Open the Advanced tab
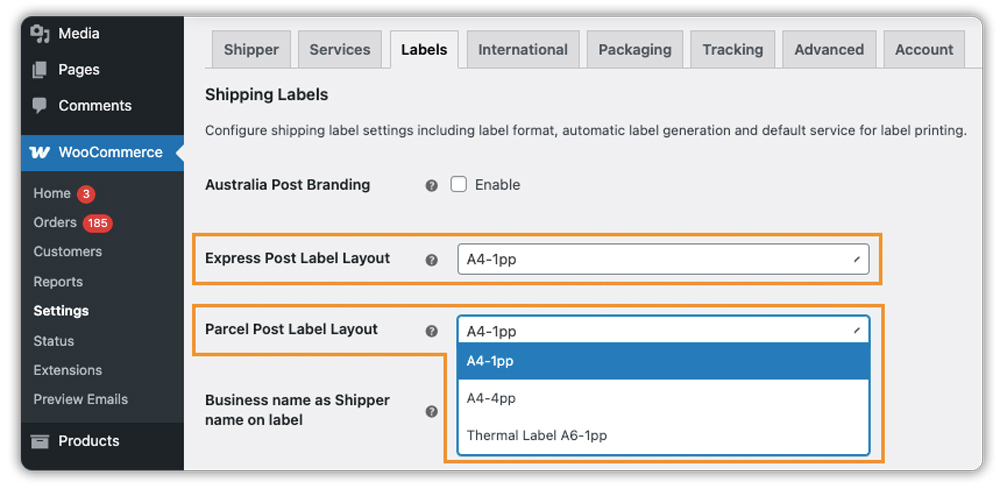The width and height of the screenshot is (1000, 489). click(829, 50)
